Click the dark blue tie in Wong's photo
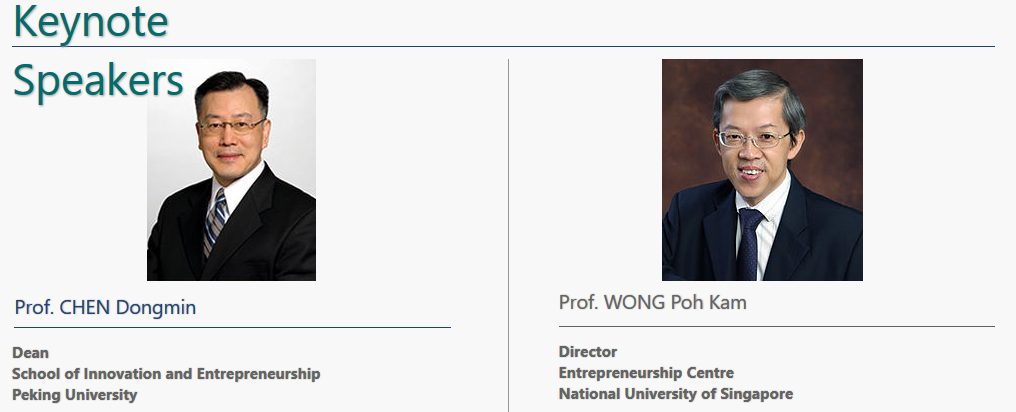The width and height of the screenshot is (1016, 412). click(x=749, y=244)
